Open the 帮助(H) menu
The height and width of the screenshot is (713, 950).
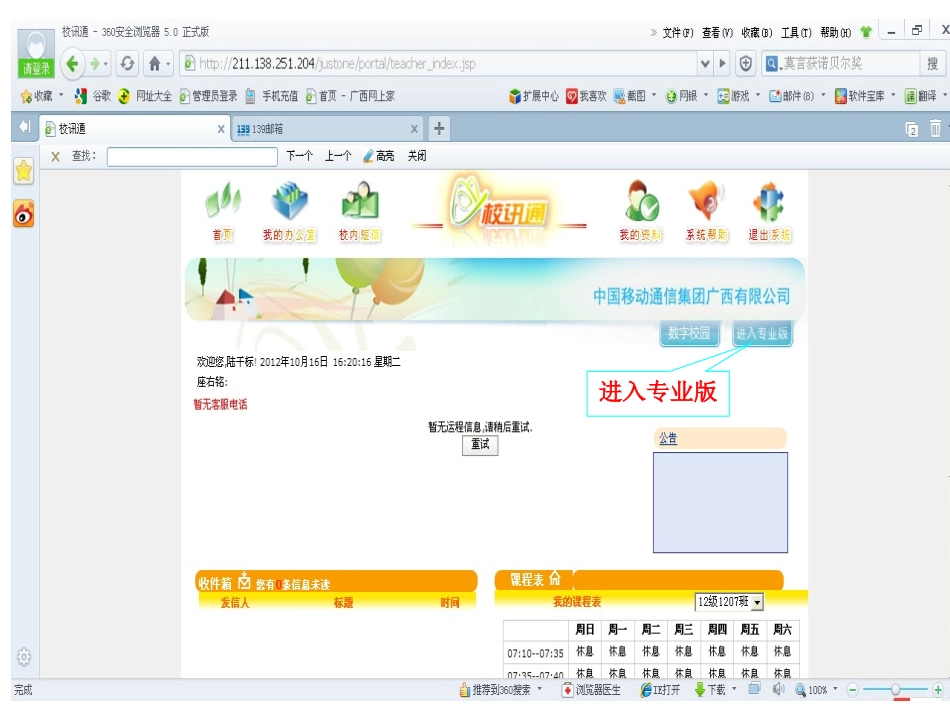click(836, 33)
